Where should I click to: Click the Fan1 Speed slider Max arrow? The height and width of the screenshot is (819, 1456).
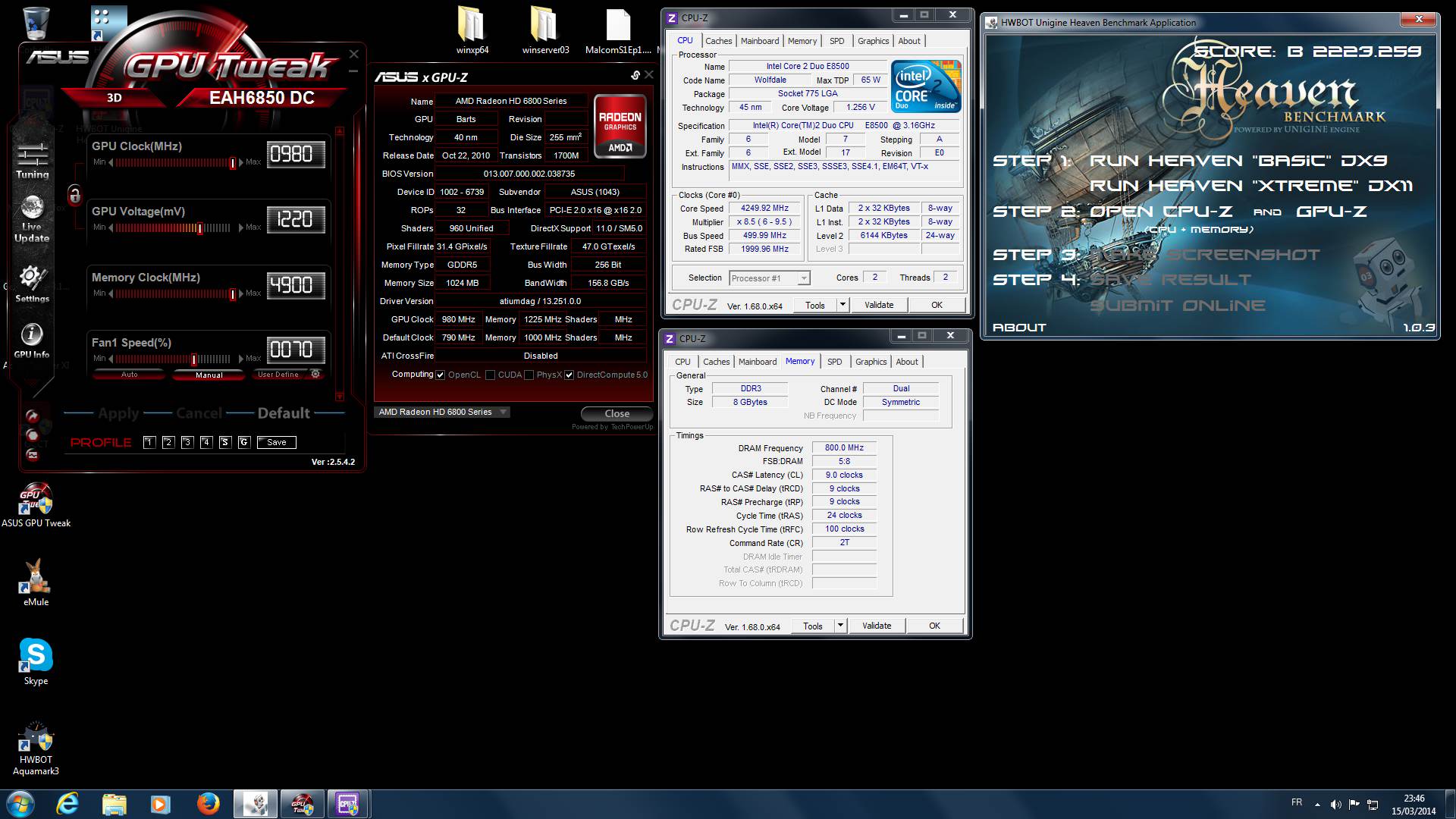(x=241, y=359)
